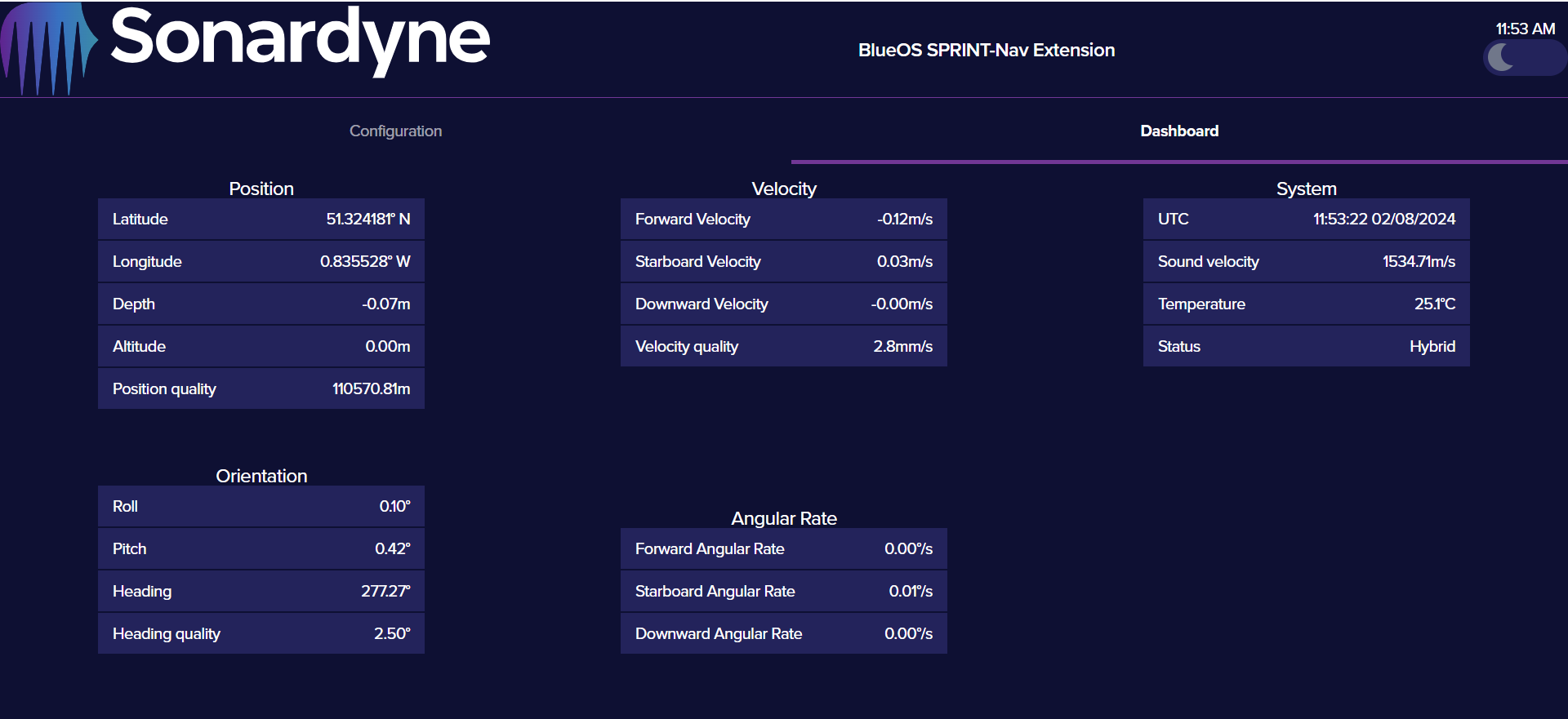Select the Temperature reading row
This screenshot has width=1568, height=719.
click(1307, 304)
